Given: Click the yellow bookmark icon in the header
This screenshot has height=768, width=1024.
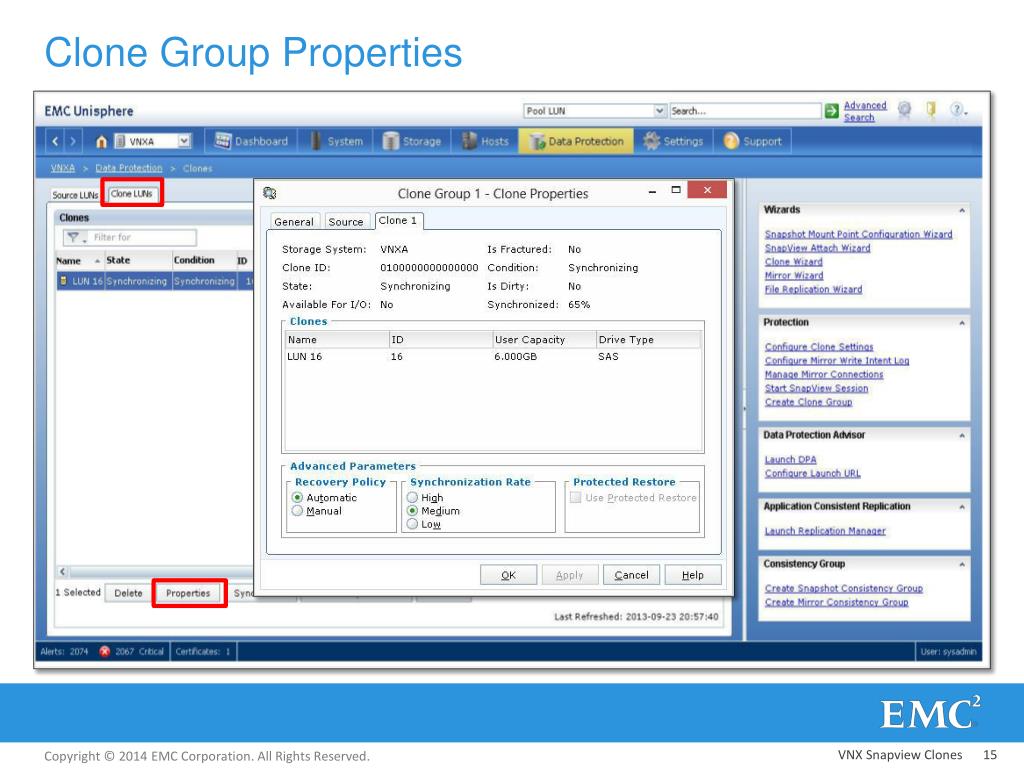Looking at the screenshot, I should coord(931,110).
